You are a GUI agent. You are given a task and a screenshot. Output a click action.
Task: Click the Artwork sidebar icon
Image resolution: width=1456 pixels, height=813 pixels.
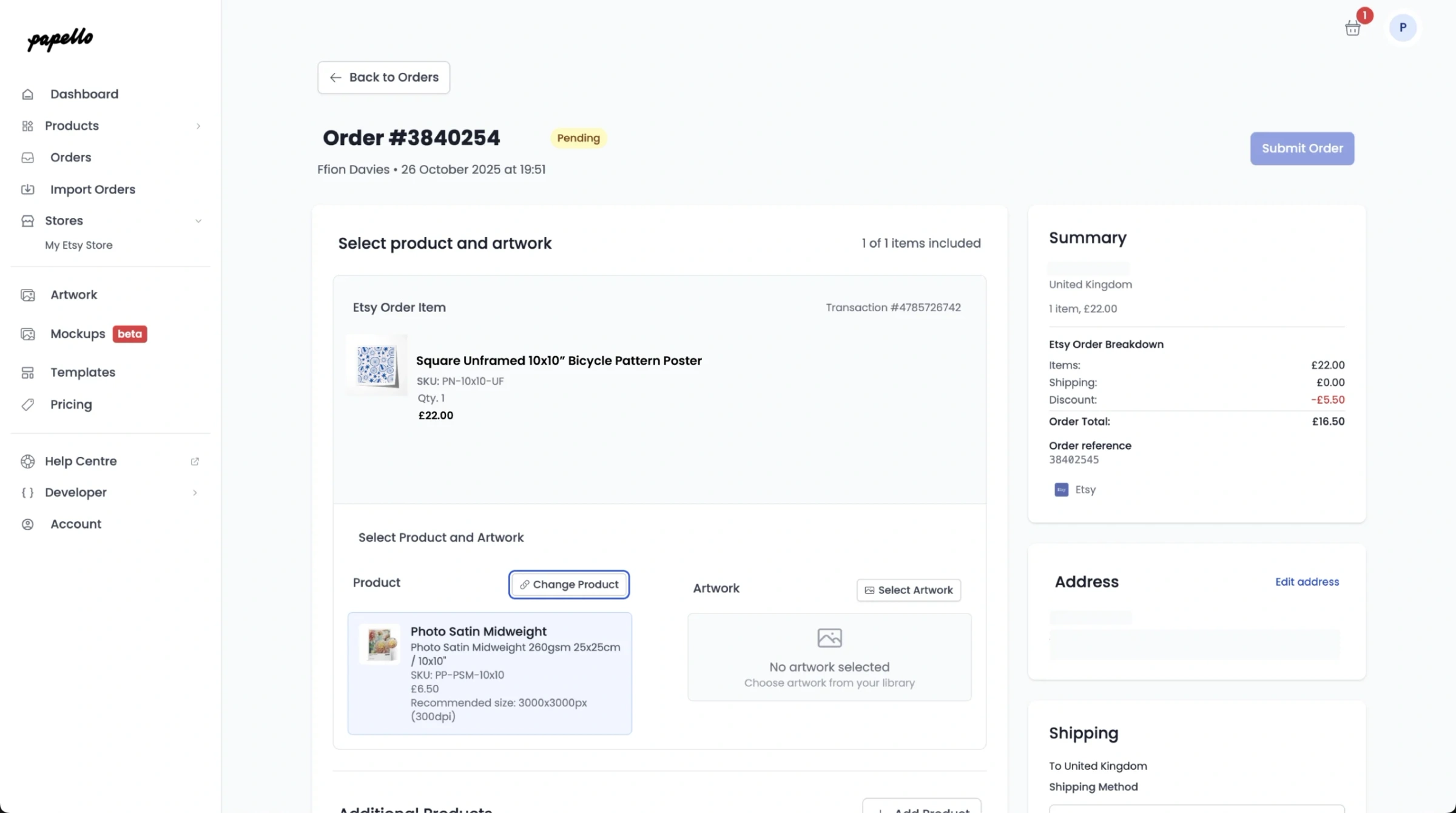coord(28,295)
